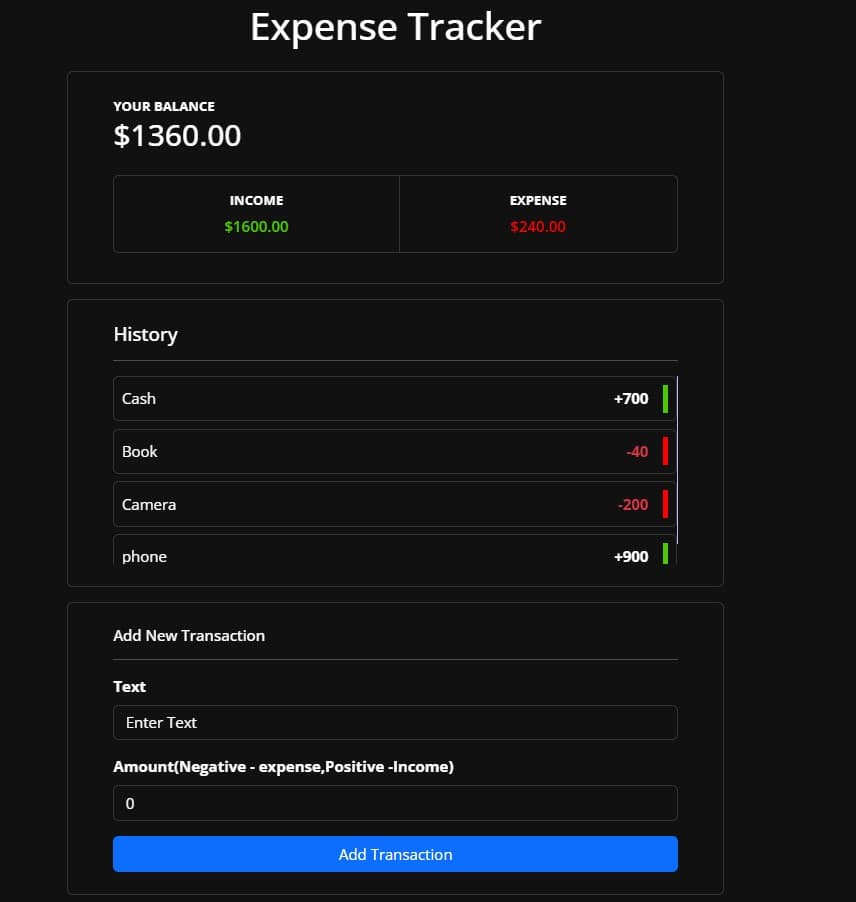Click the Amount(Negative - expense,Positive -Income) label
856x902 pixels.
click(284, 767)
